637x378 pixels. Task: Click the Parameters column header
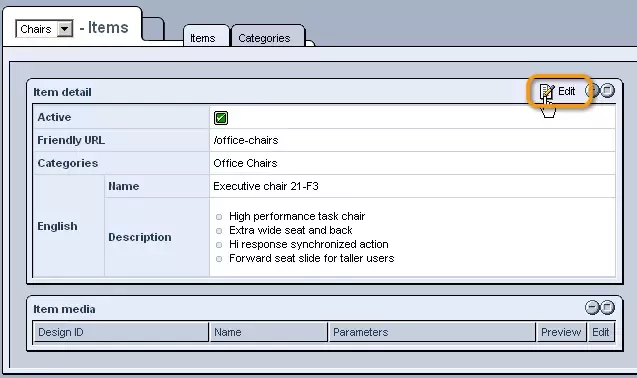[432, 332]
